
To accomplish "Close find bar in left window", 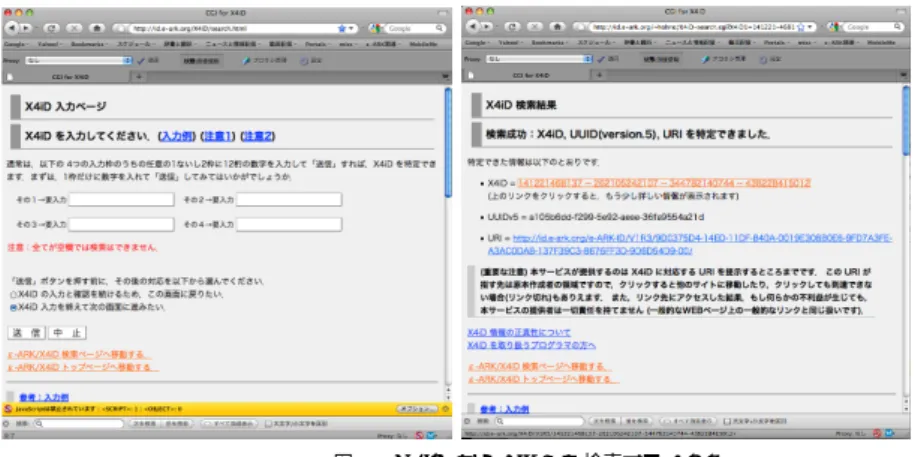I will point(6,423).
